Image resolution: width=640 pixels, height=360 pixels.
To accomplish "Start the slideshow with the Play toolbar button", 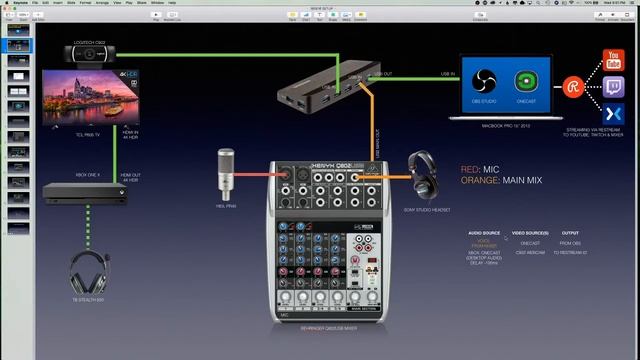I will pos(156,16).
